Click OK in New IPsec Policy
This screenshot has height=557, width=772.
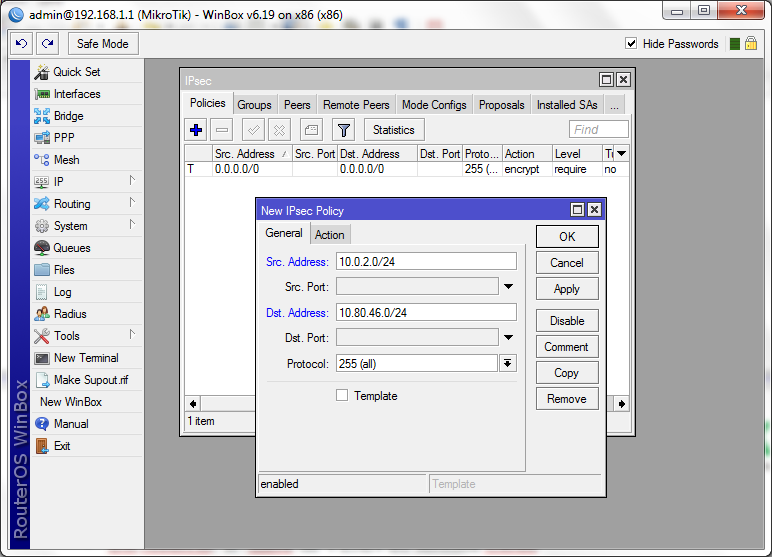(567, 237)
